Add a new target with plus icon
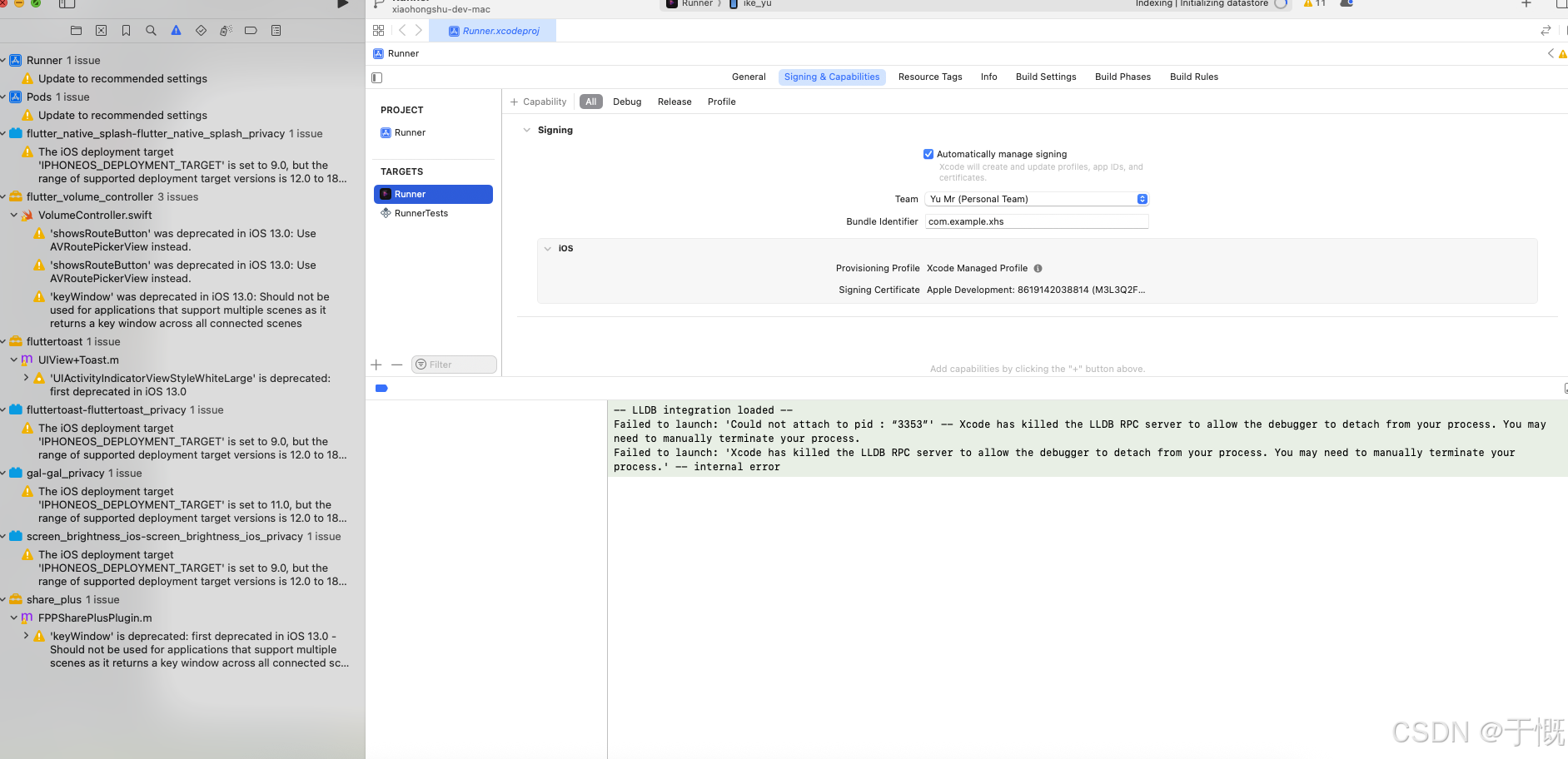This screenshot has width=1568, height=759. [x=376, y=365]
